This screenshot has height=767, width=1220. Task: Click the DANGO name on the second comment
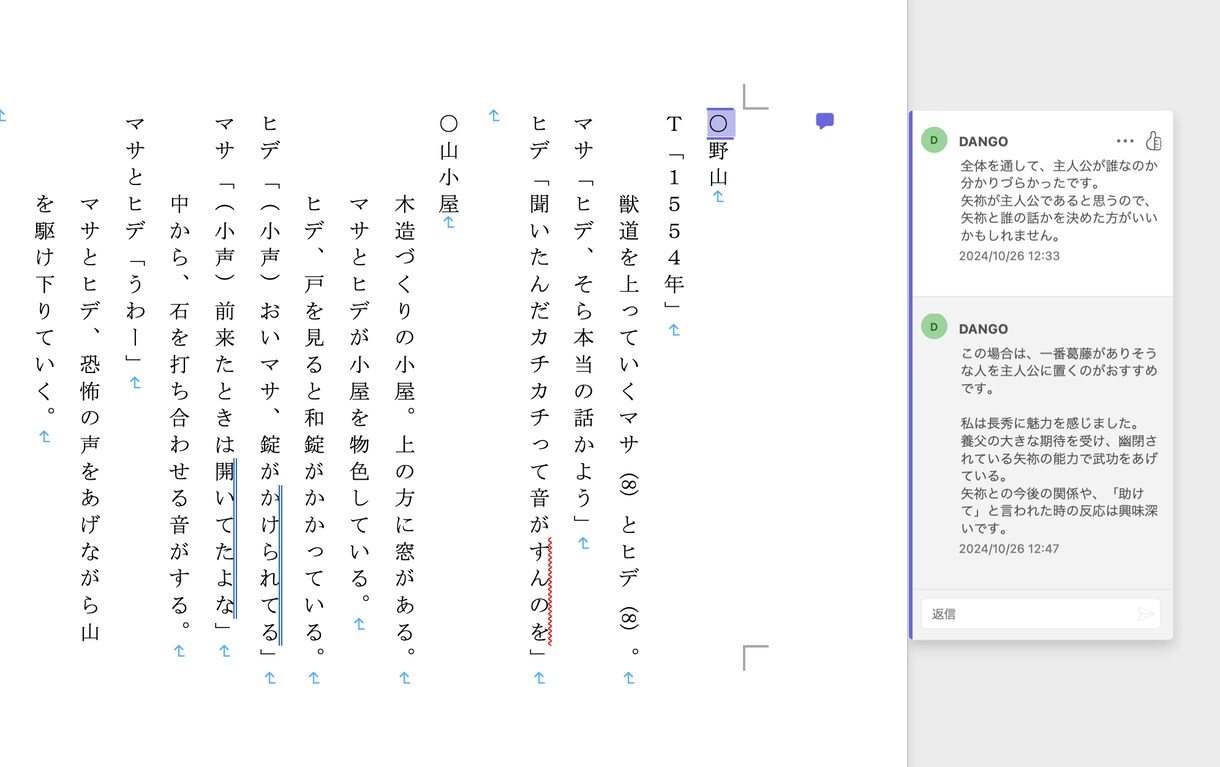click(983, 329)
